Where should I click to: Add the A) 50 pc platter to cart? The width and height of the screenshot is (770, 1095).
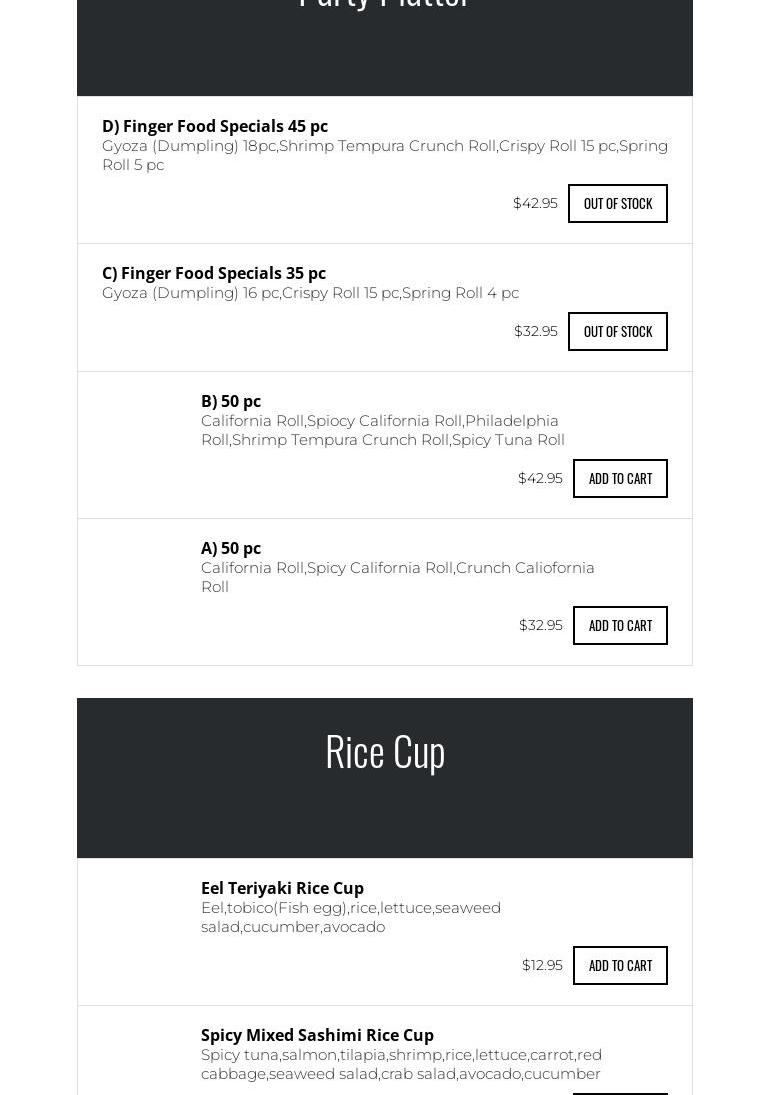[x=620, y=625]
